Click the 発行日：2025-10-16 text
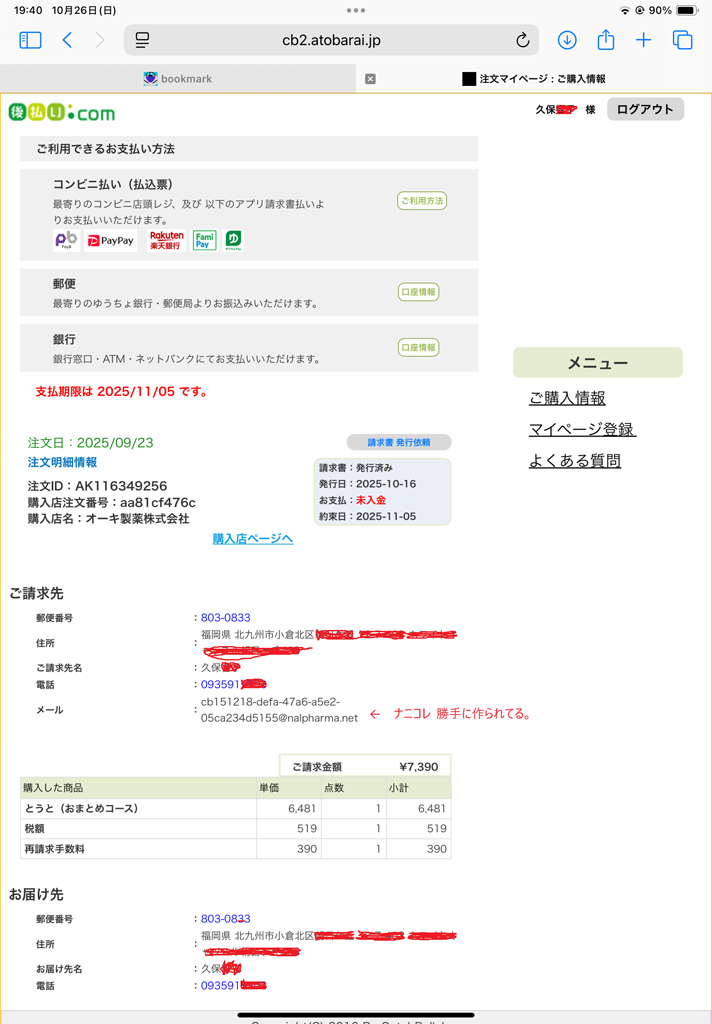 click(x=367, y=484)
